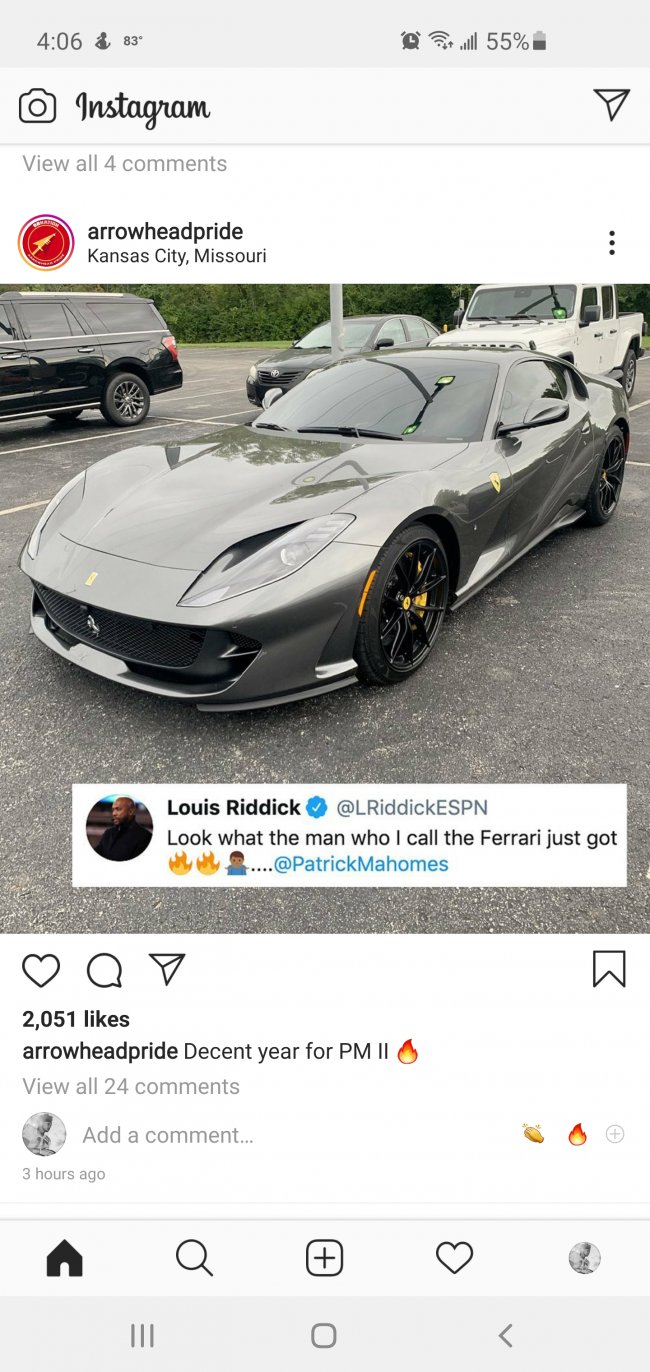The width and height of the screenshot is (650, 1372).
Task: Click View all 4 comments
Action: 125,163
